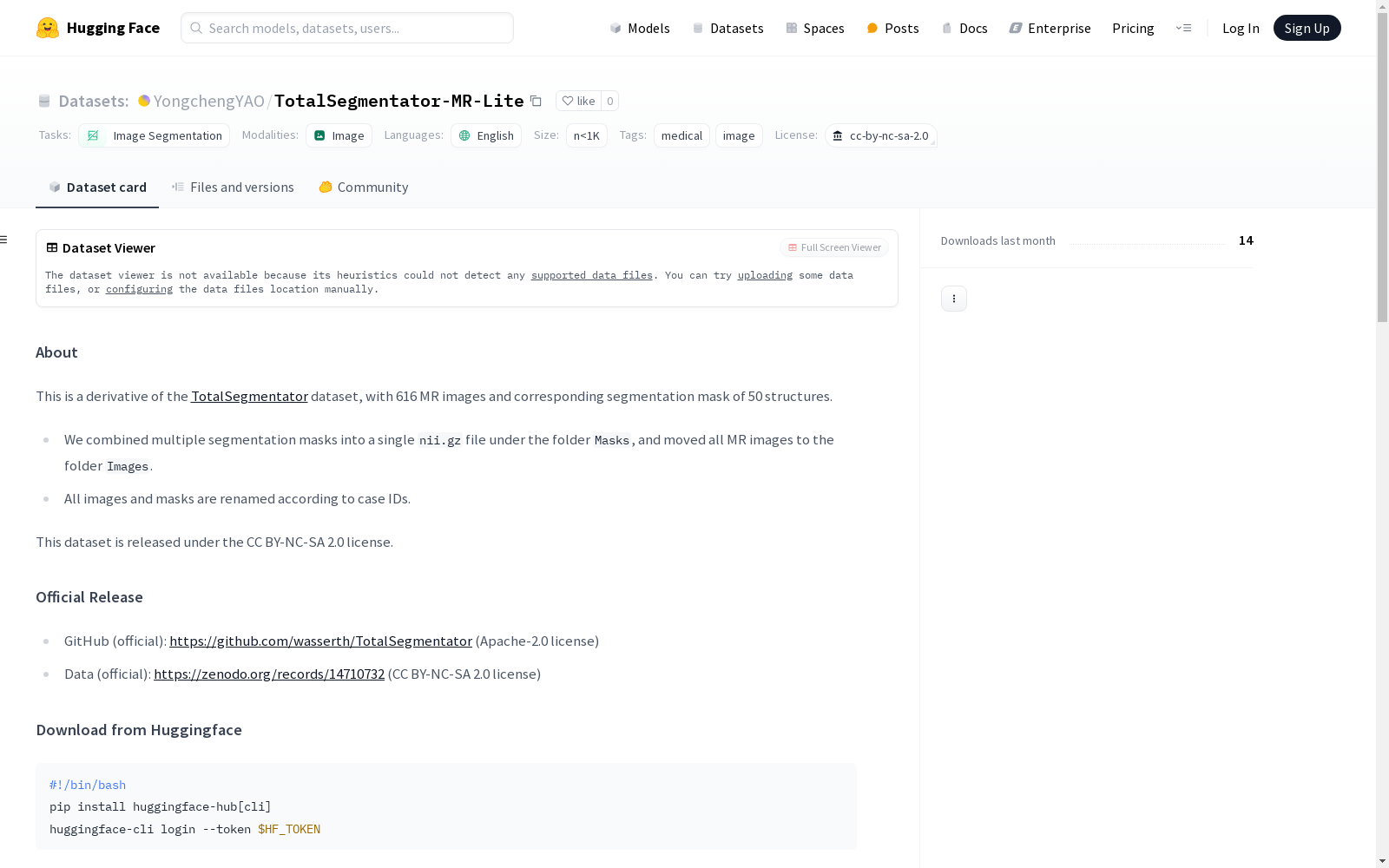Go to Spaces in the top navigation
The width and height of the screenshot is (1389, 868).
[x=814, y=28]
